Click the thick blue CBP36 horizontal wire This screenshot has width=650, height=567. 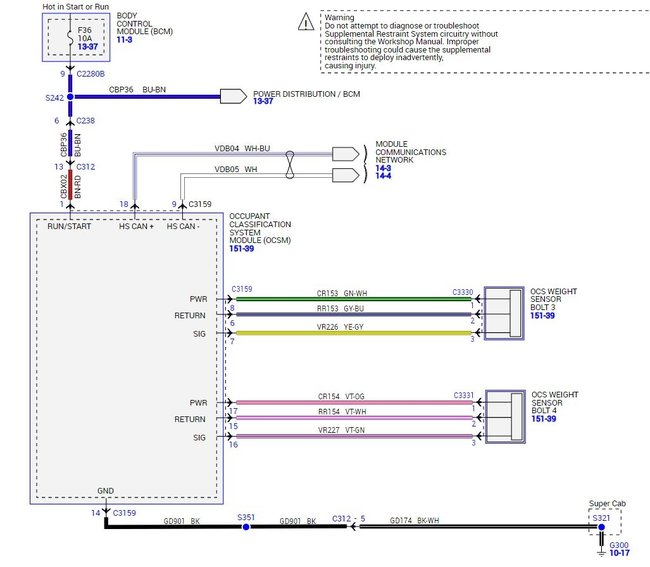click(x=147, y=97)
